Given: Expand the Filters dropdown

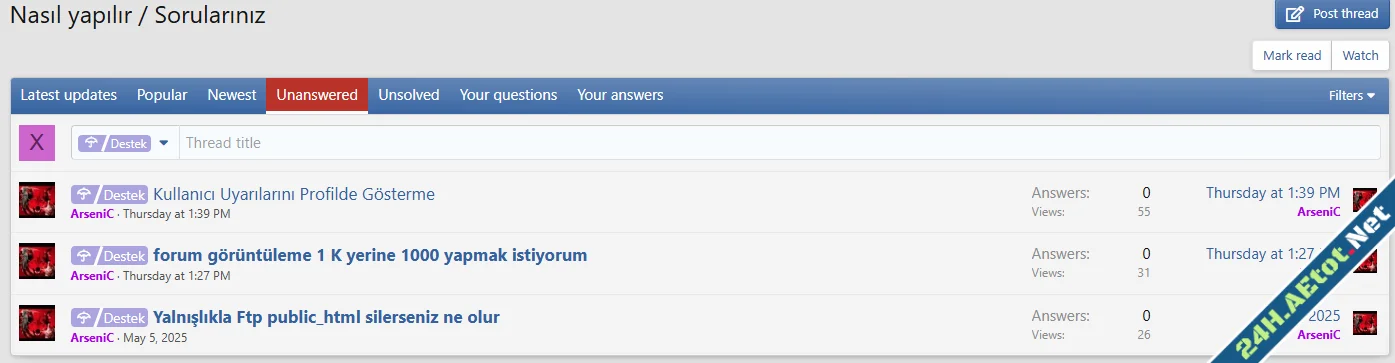Looking at the screenshot, I should point(1352,95).
